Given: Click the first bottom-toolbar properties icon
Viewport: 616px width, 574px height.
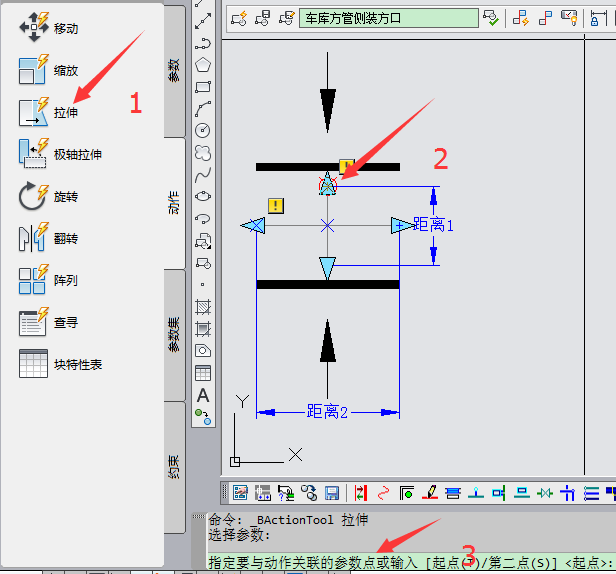Looking at the screenshot, I should (x=240, y=493).
